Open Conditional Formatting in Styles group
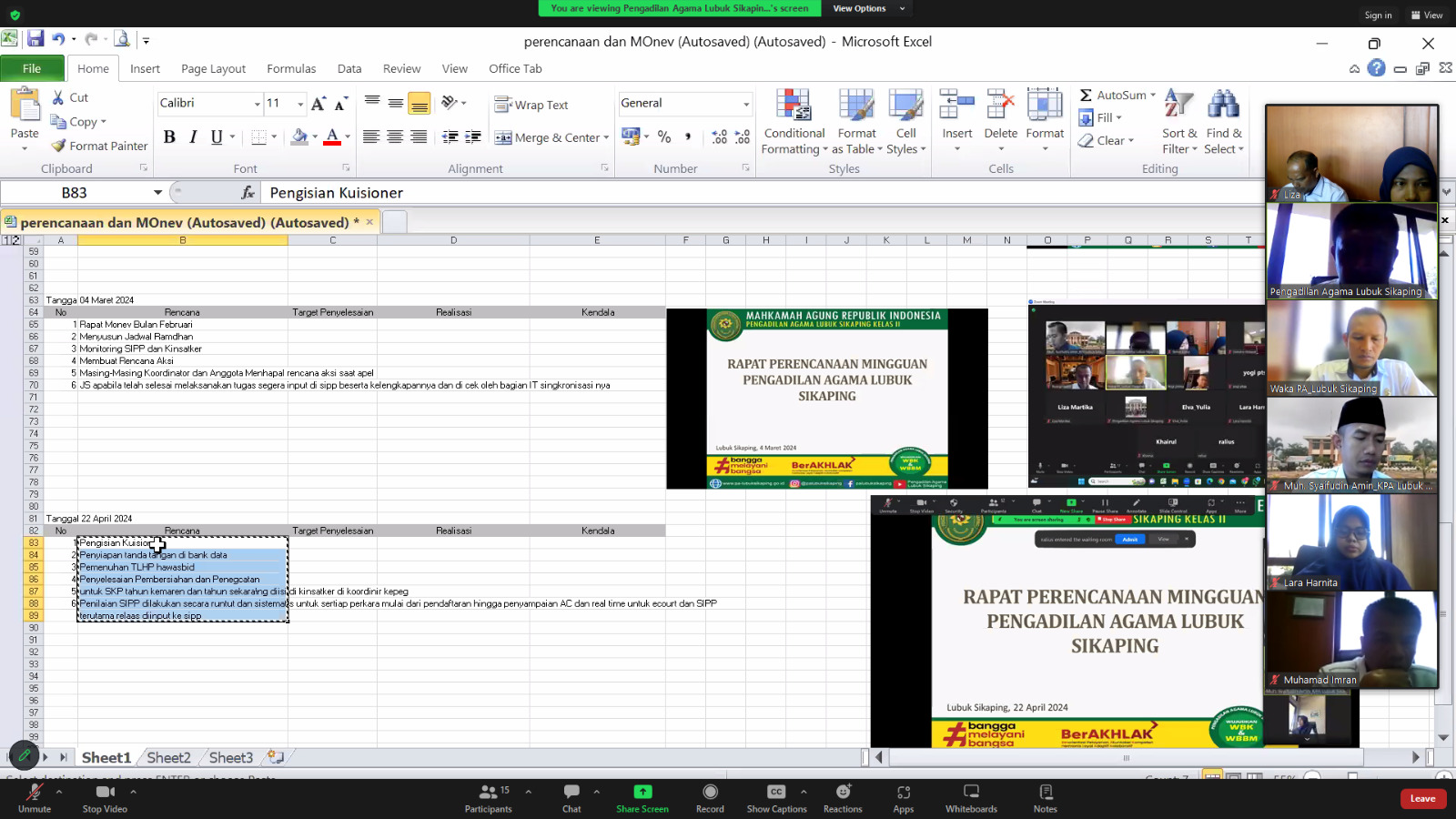Screen dimensions: 1456x819 (794, 123)
